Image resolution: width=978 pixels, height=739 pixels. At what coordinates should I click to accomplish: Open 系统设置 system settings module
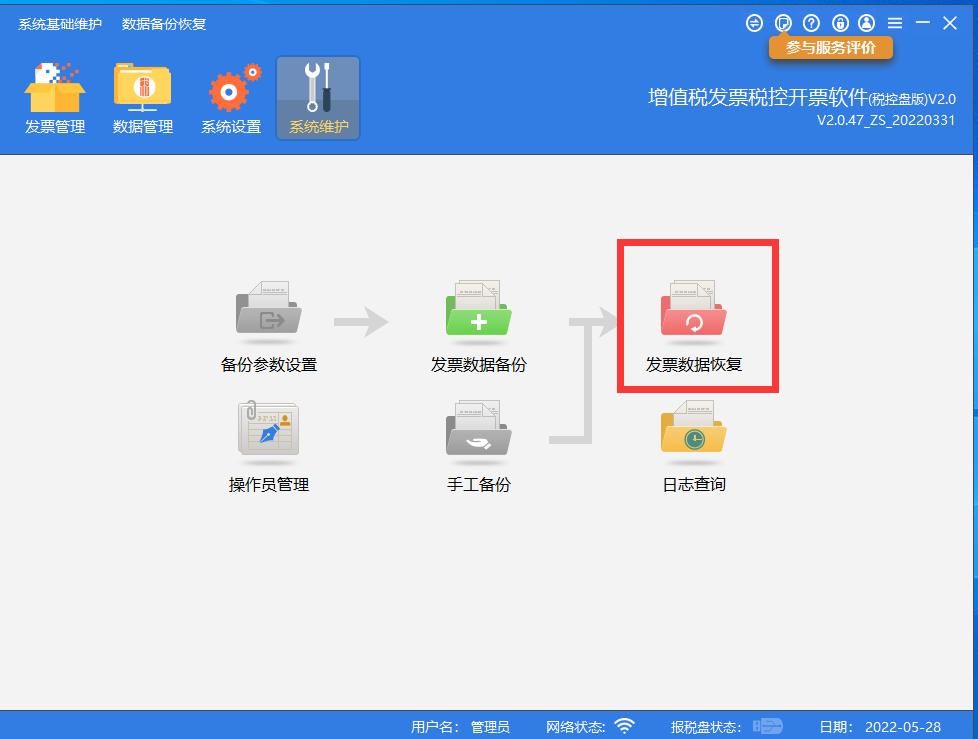[x=230, y=97]
